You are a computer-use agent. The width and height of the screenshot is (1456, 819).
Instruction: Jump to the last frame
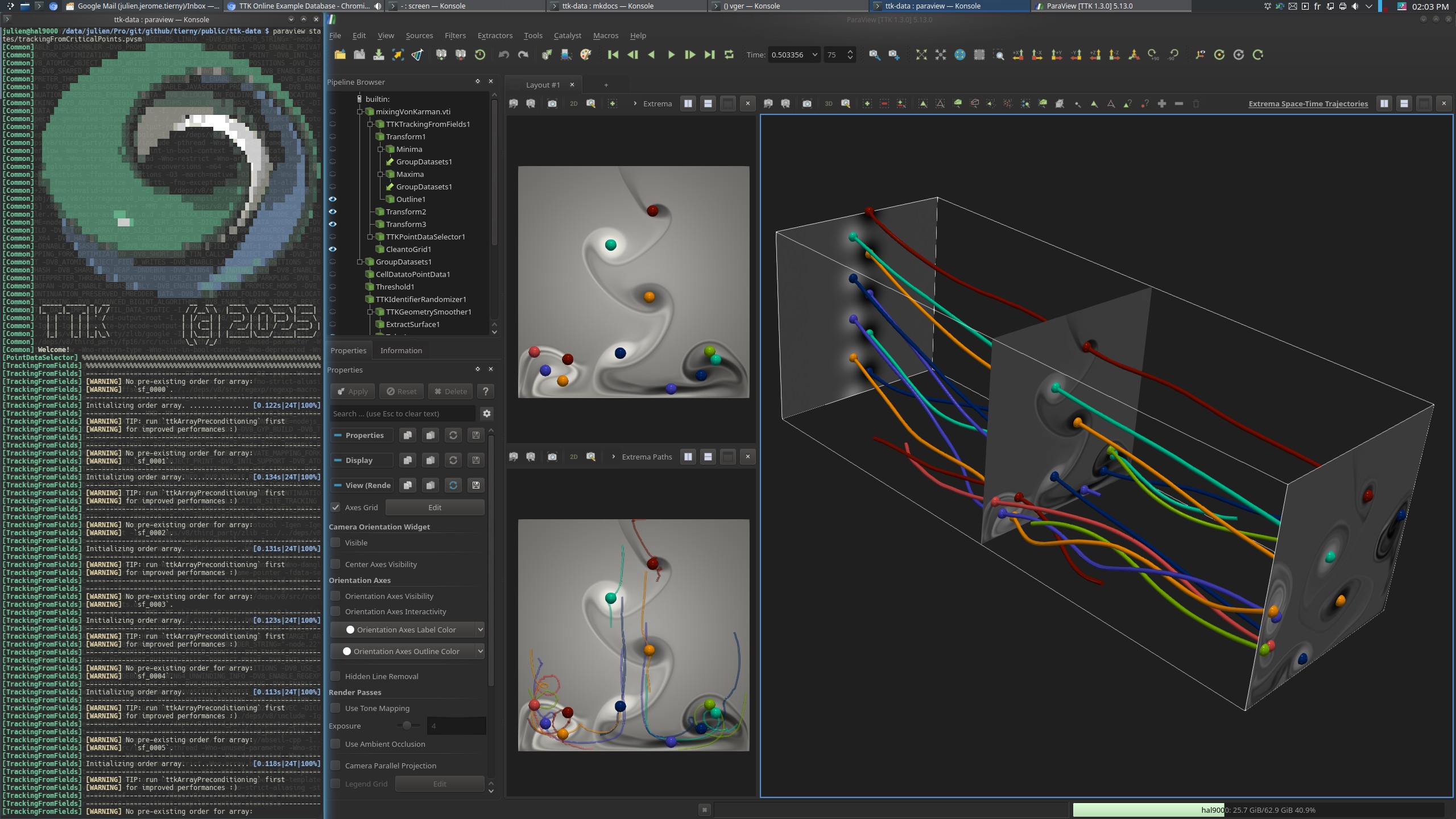(x=710, y=55)
